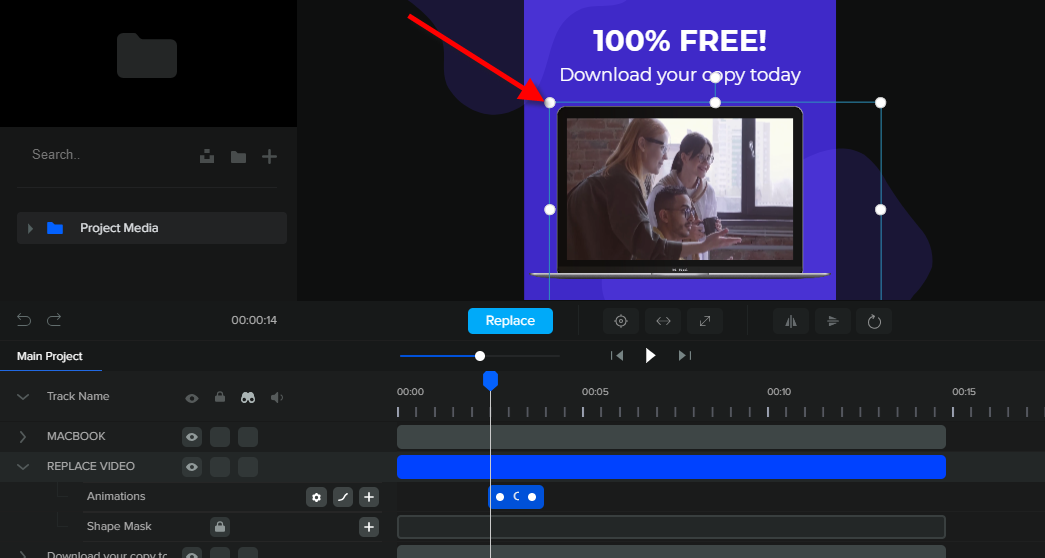Click the 00:00:14 timecode
The height and width of the screenshot is (558, 1045).
click(x=254, y=320)
